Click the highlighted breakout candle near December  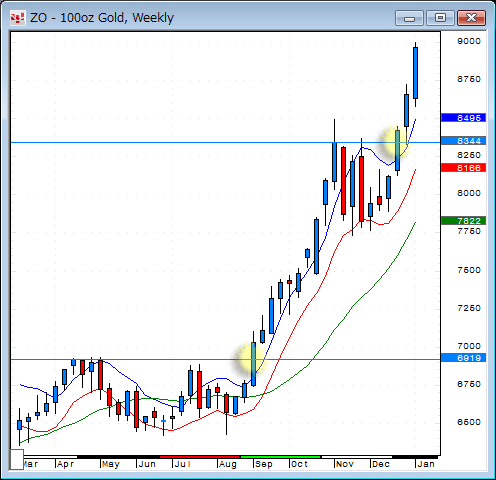[x=397, y=150]
